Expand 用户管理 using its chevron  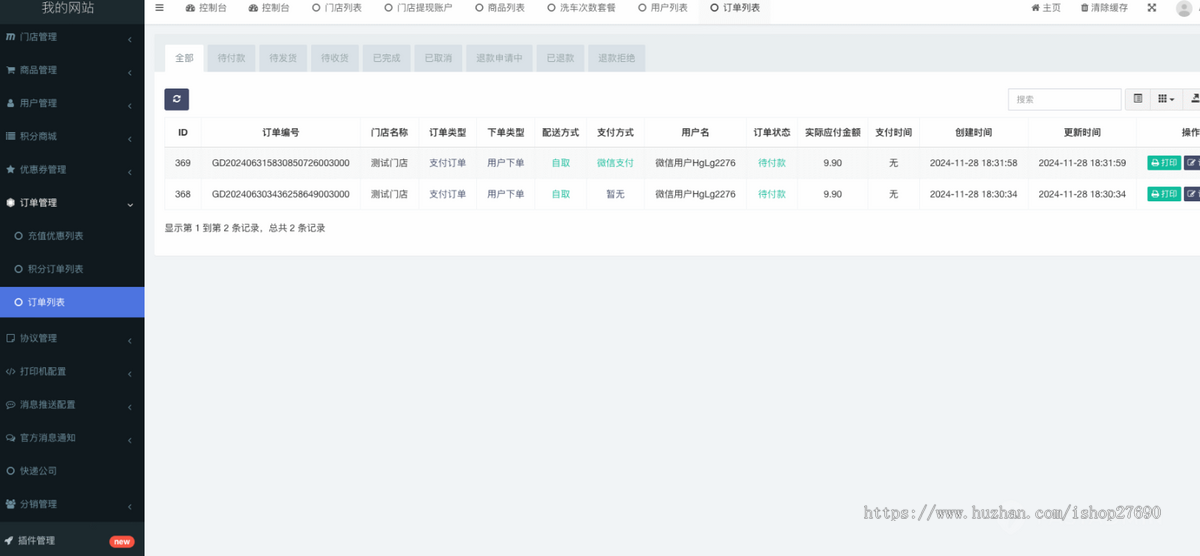tap(130, 104)
